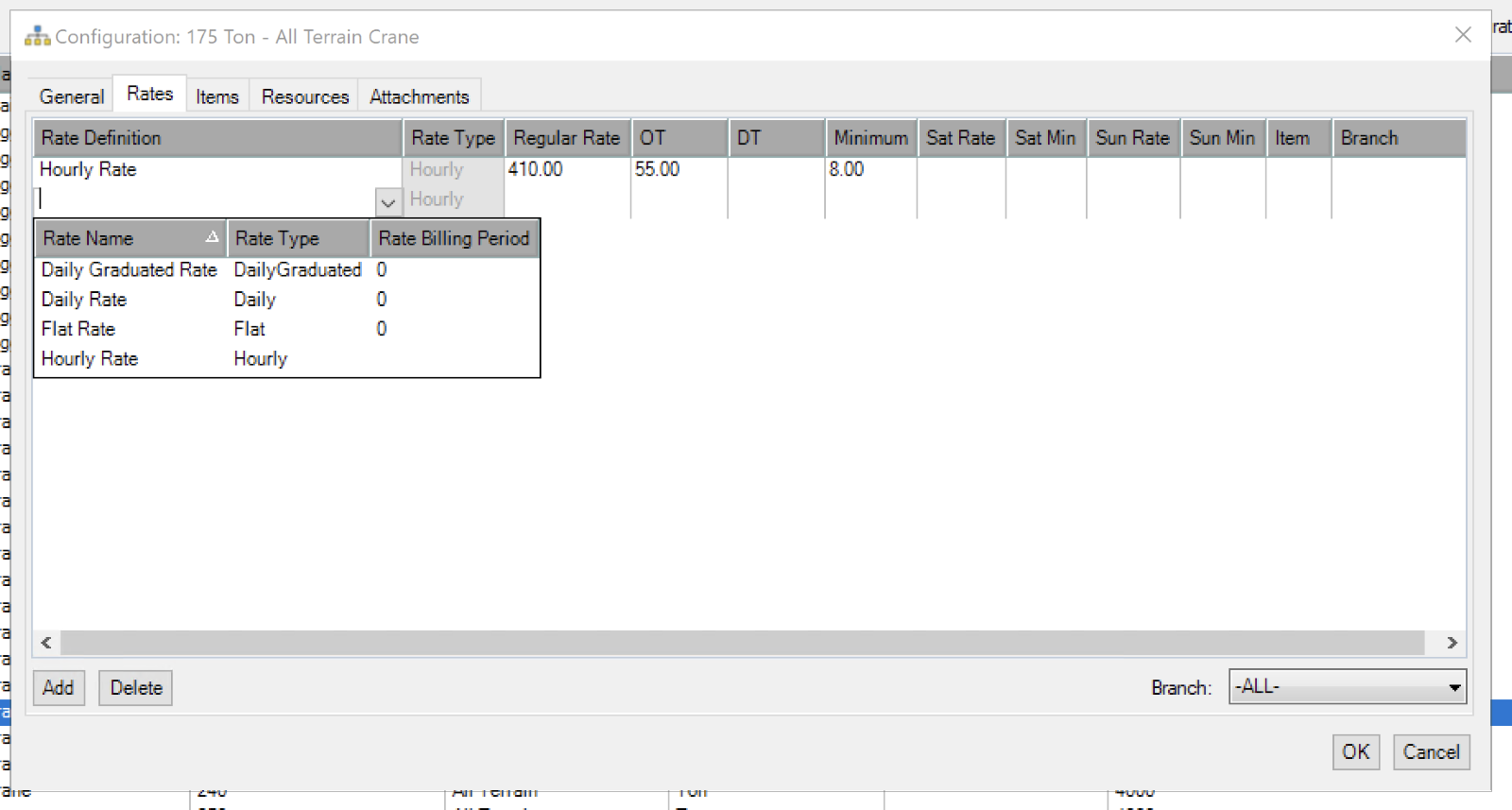Click the Branch column header

pos(1399,138)
